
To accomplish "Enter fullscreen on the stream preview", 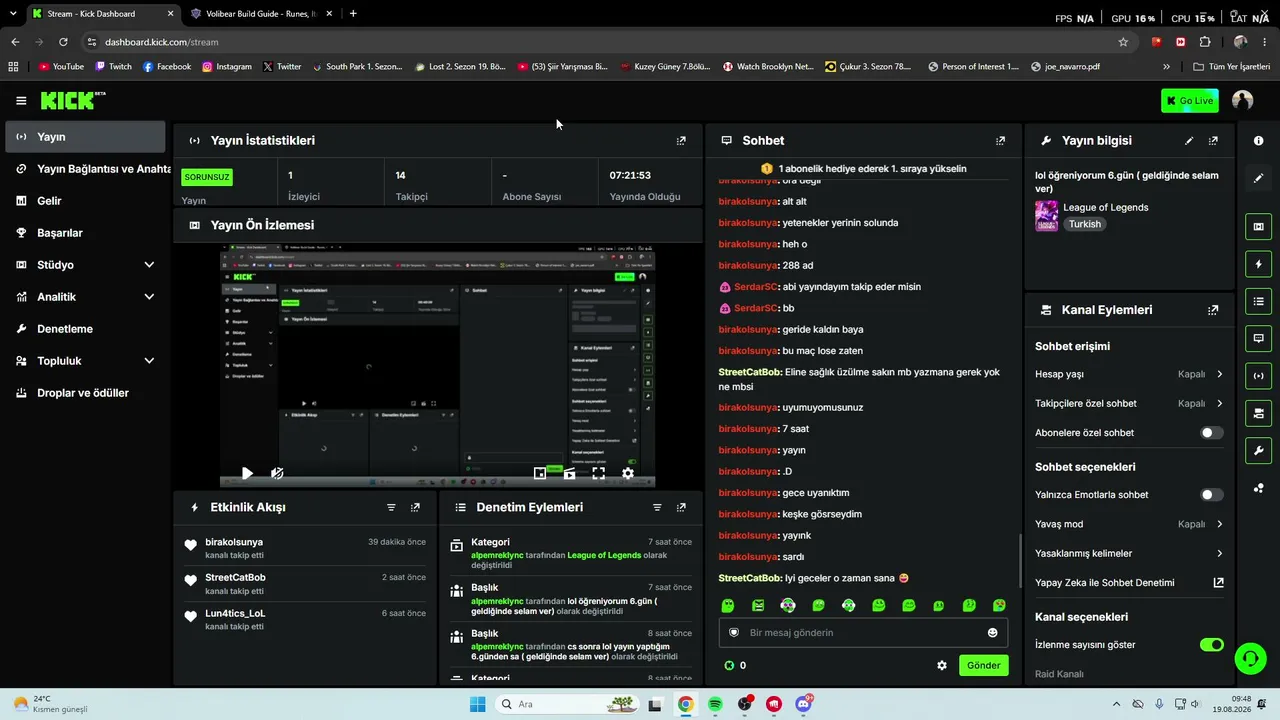I will [x=598, y=473].
